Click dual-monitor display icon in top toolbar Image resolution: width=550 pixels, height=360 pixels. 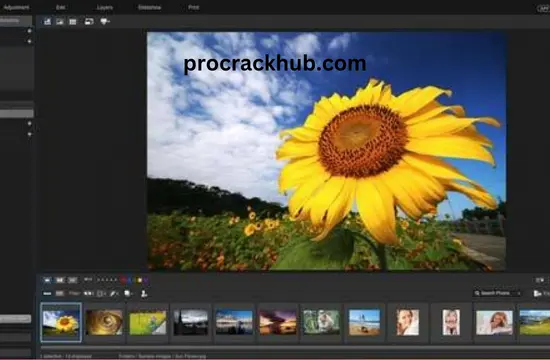tap(89, 22)
